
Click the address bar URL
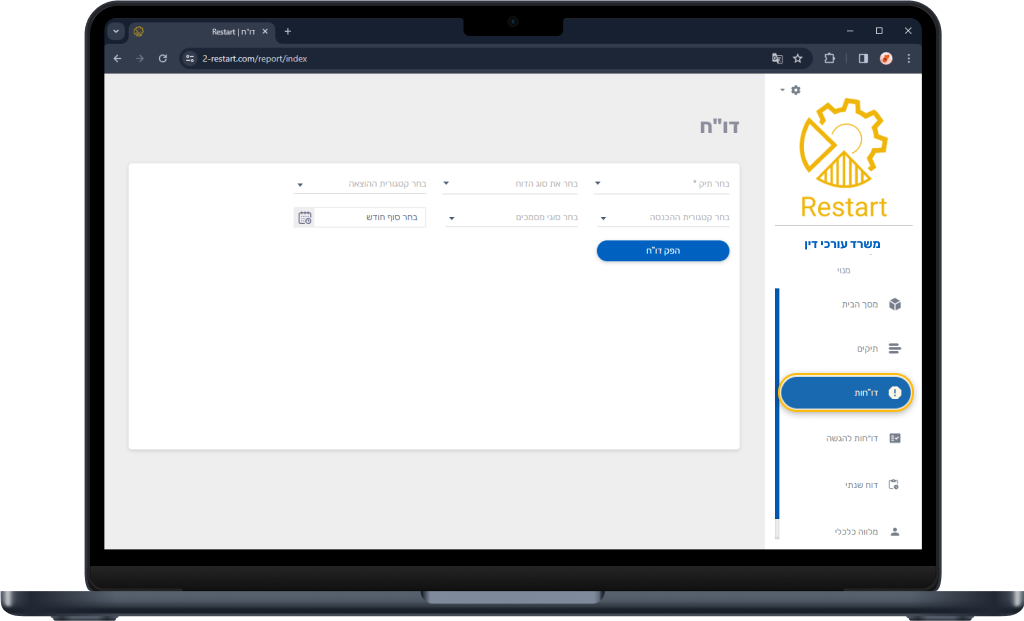tap(255, 59)
